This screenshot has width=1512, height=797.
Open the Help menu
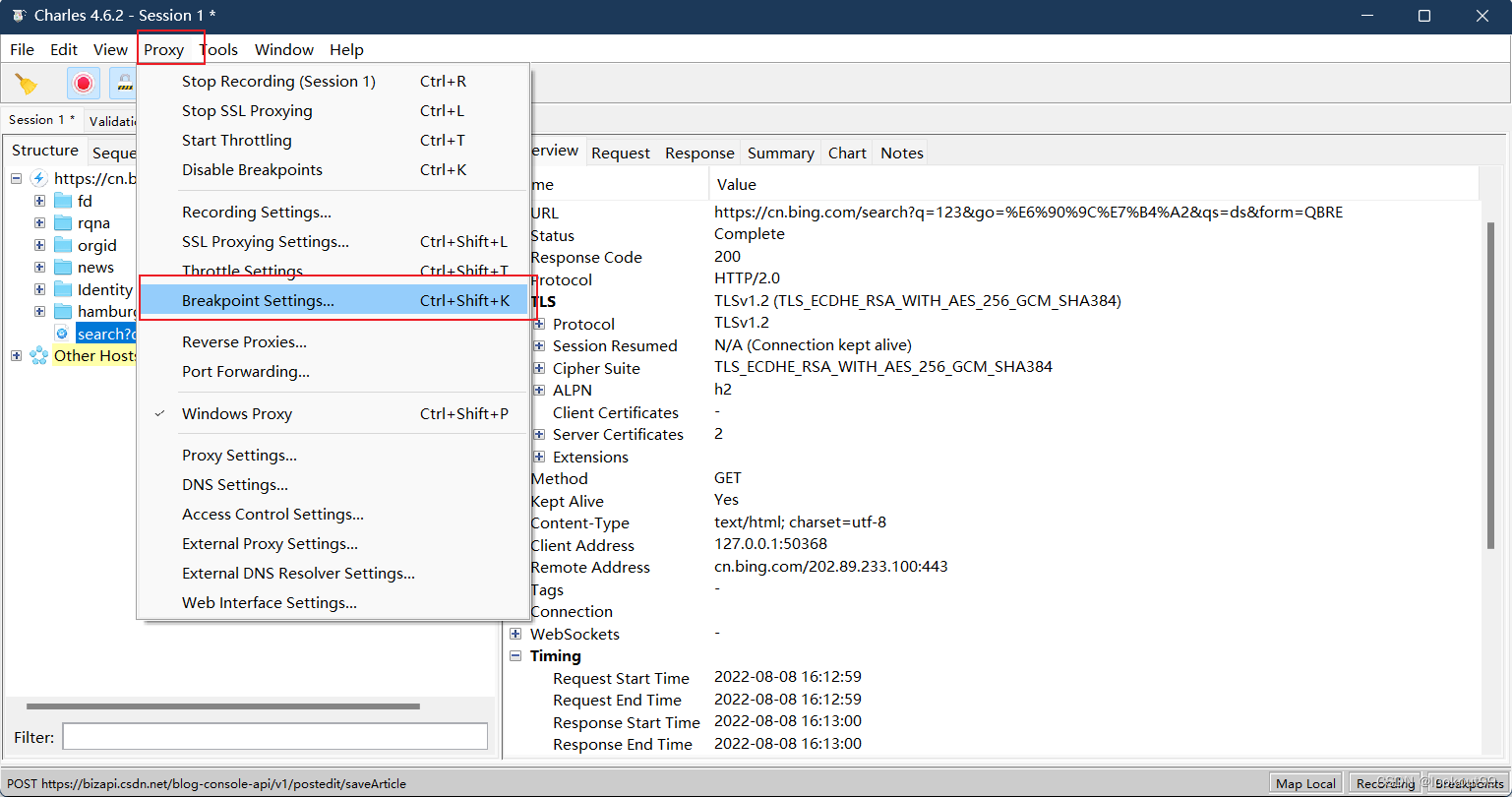pos(346,49)
